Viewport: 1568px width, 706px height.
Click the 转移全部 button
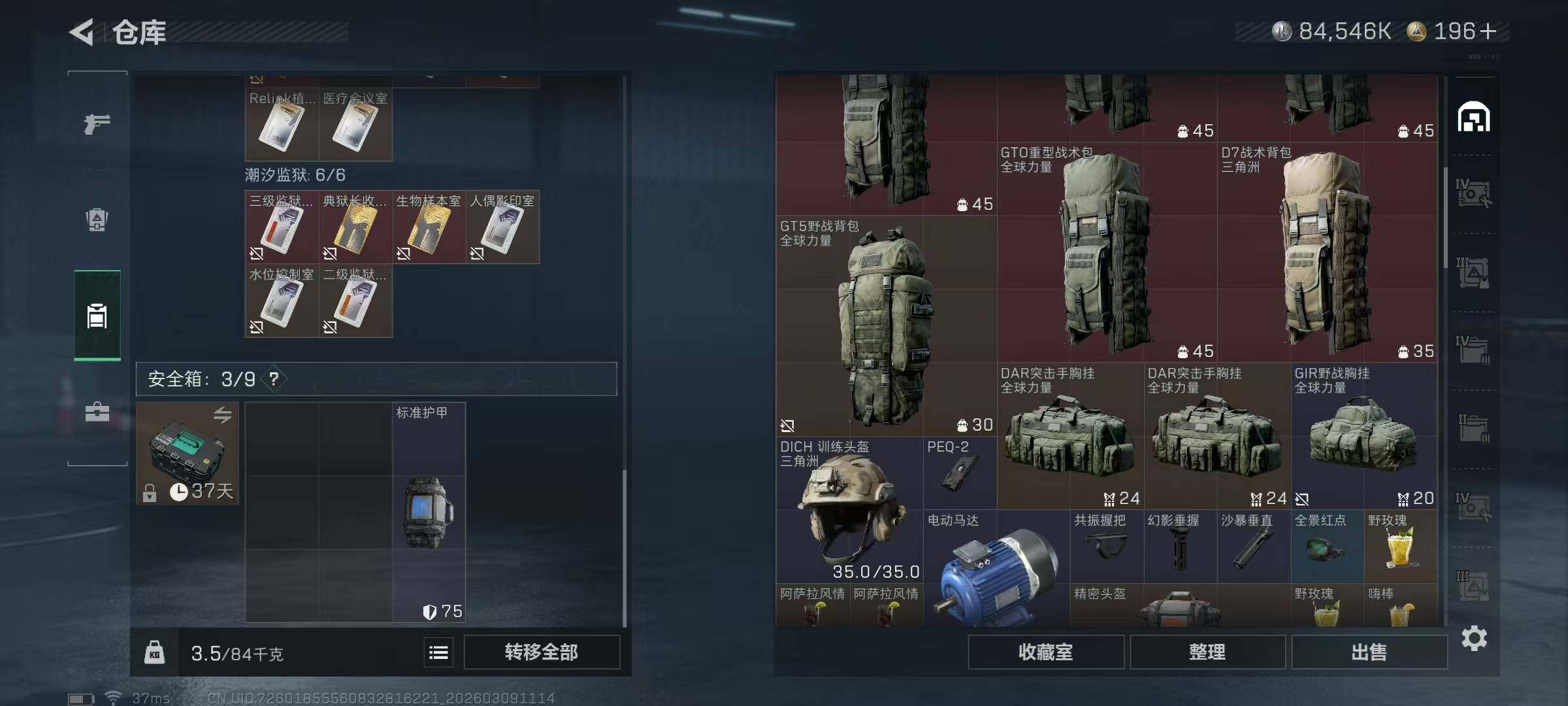(542, 652)
